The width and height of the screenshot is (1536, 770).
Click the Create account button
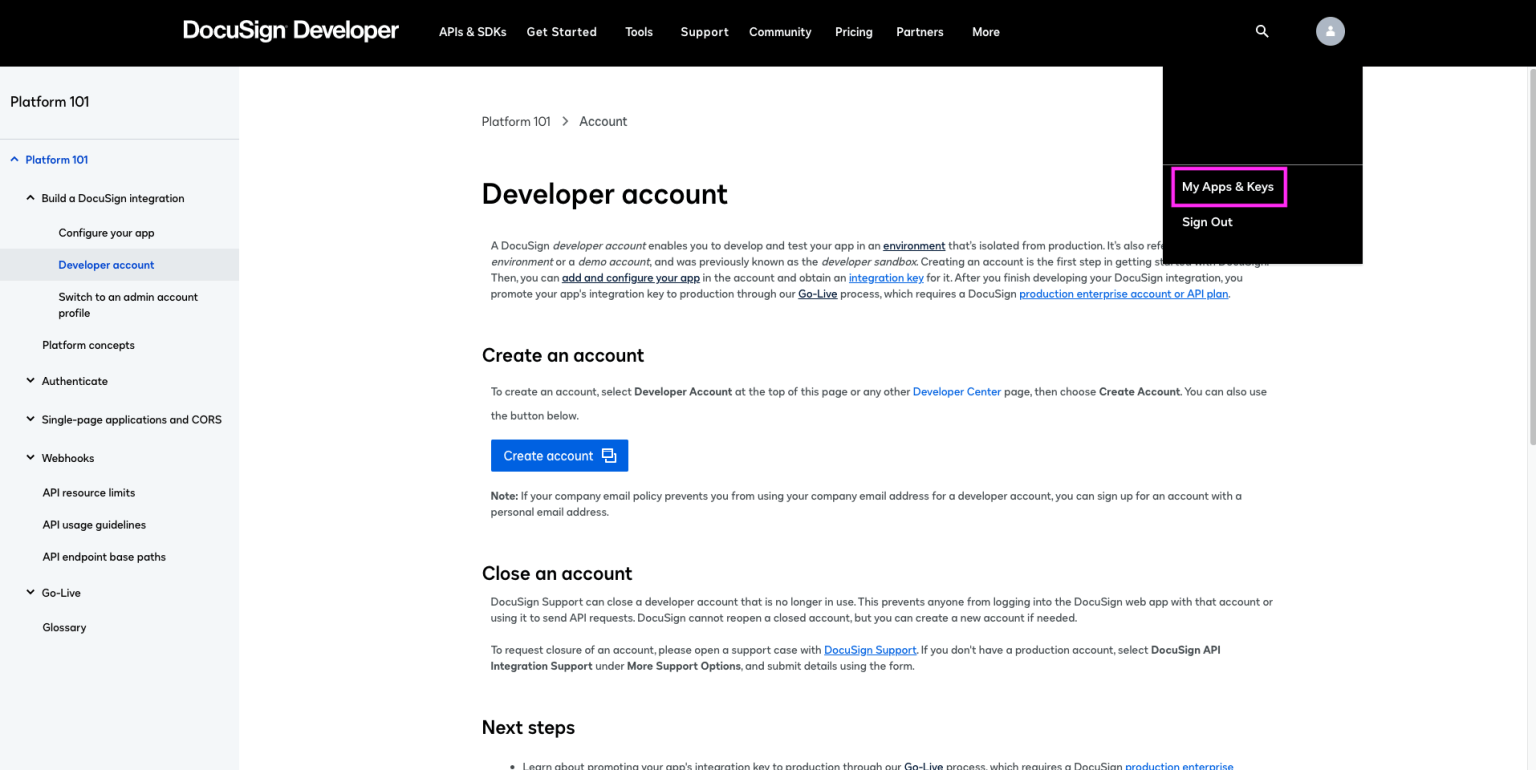click(x=548, y=455)
